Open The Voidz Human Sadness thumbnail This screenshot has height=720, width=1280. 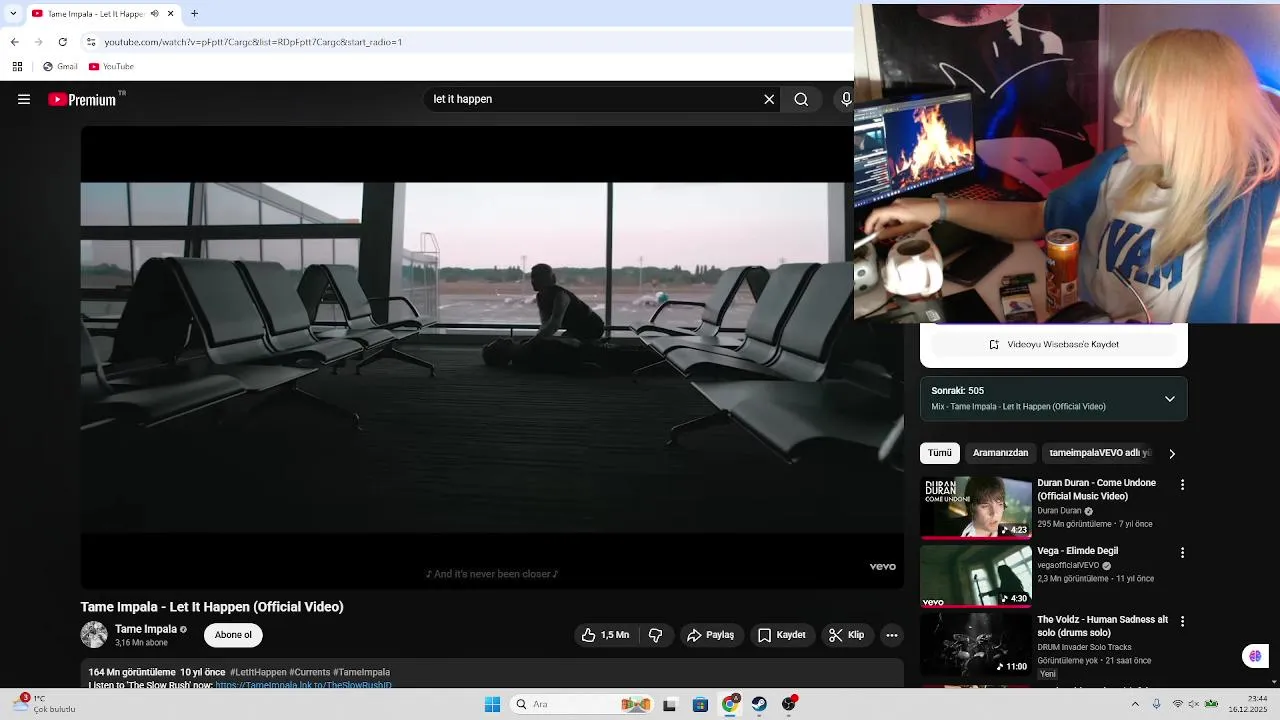(x=976, y=645)
